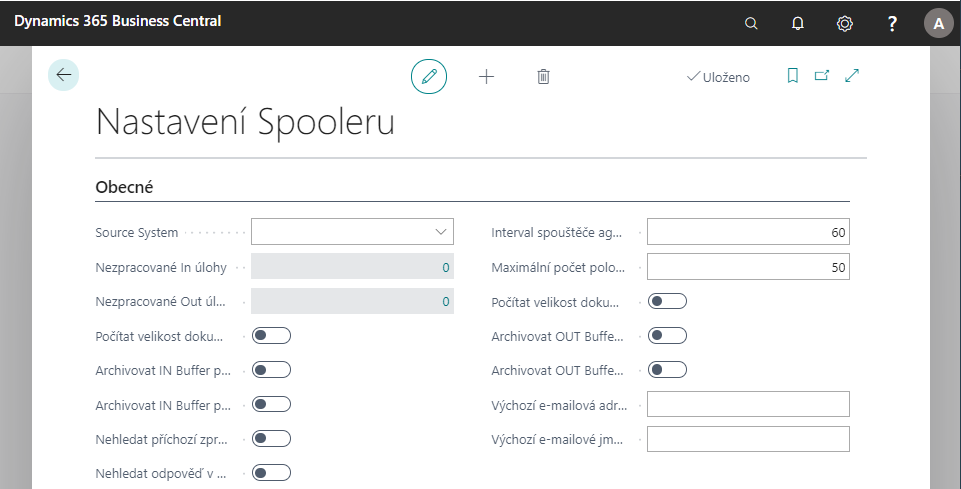Click the bookmark icon
The image size is (961, 489).
(793, 76)
